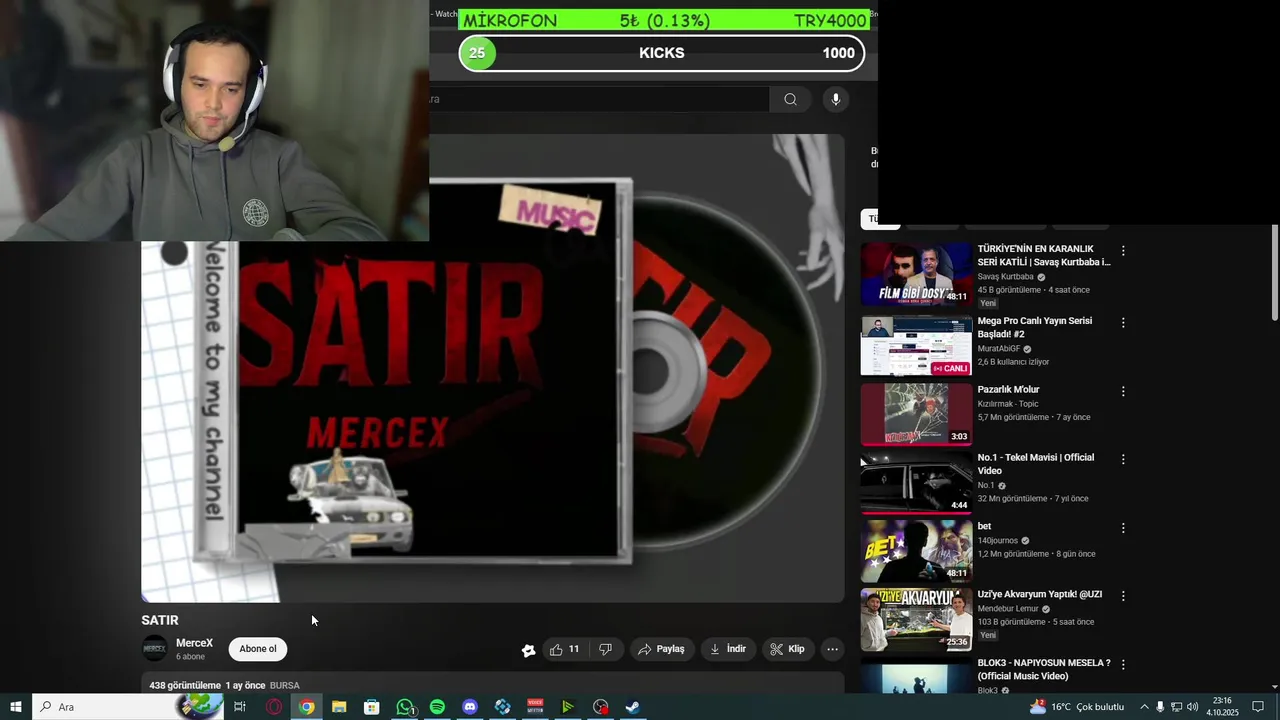Show hidden system tray icons
Viewport: 1280px width, 720px height.
[1144, 707]
